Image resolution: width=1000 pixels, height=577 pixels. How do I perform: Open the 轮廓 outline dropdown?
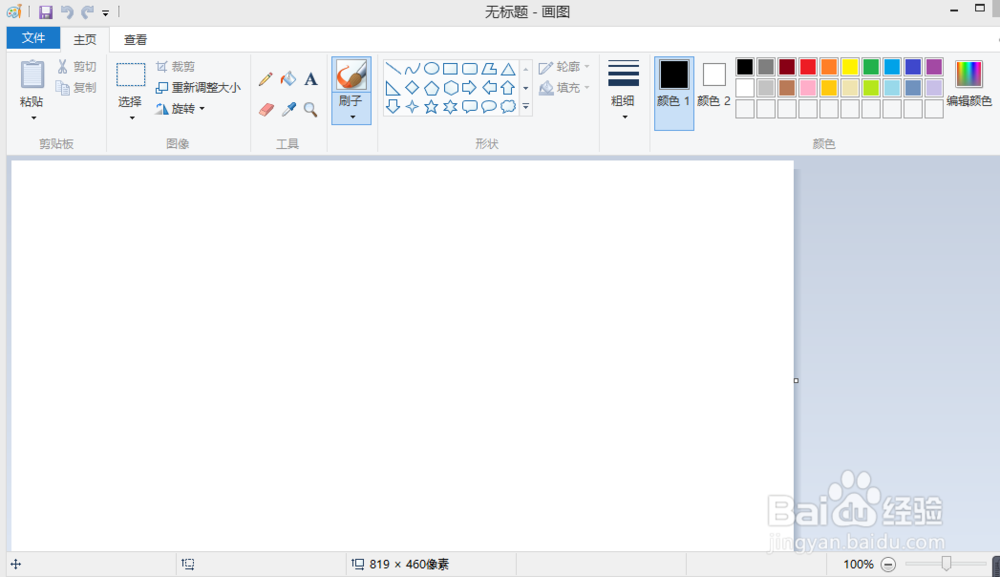pos(564,67)
